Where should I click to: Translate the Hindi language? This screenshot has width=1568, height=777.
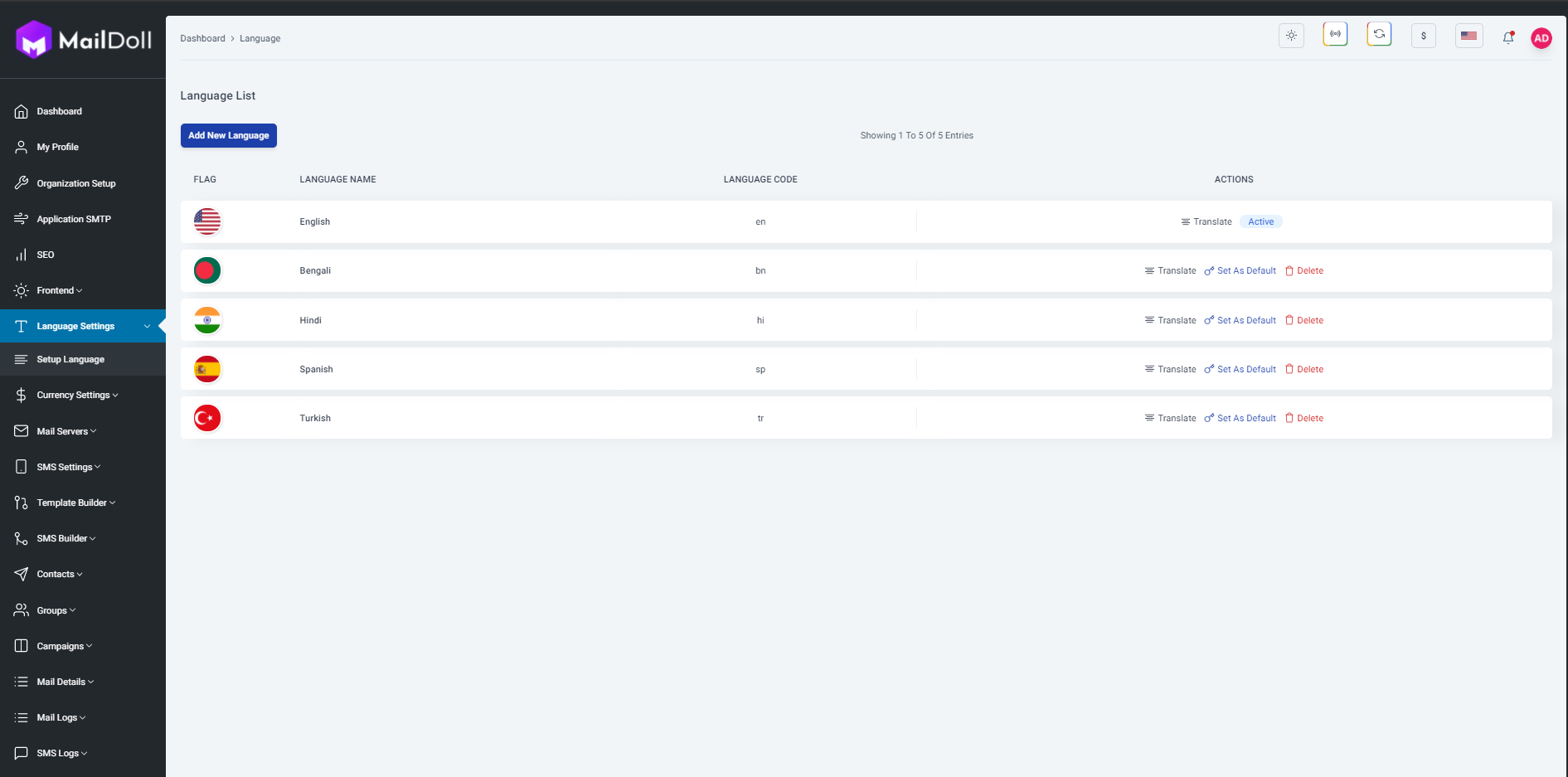1170,320
